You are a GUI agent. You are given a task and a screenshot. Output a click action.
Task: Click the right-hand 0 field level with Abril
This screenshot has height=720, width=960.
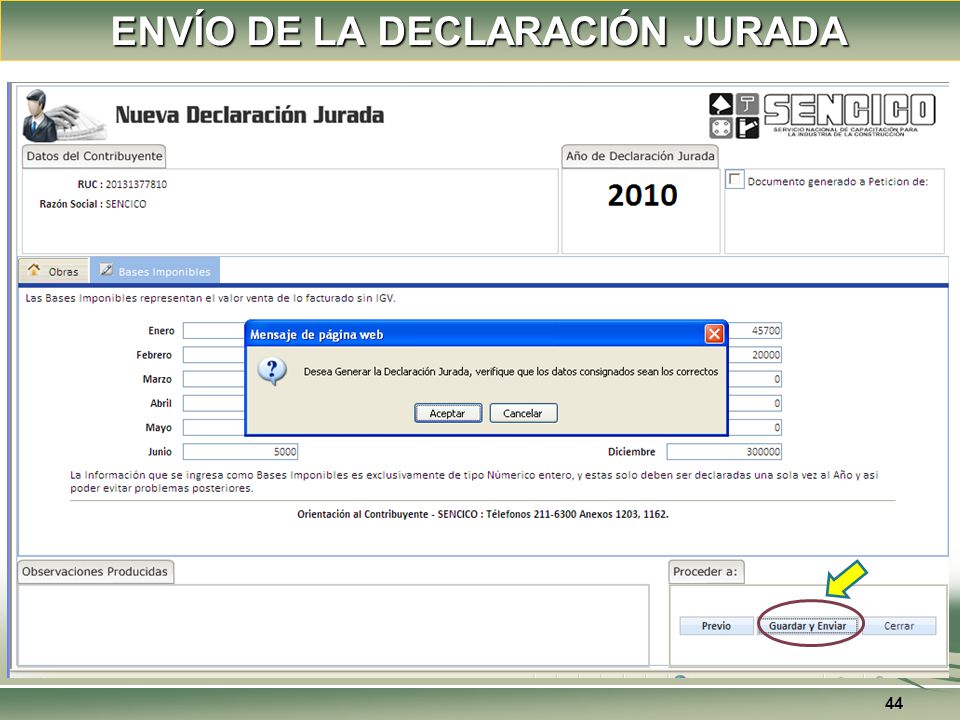point(755,403)
